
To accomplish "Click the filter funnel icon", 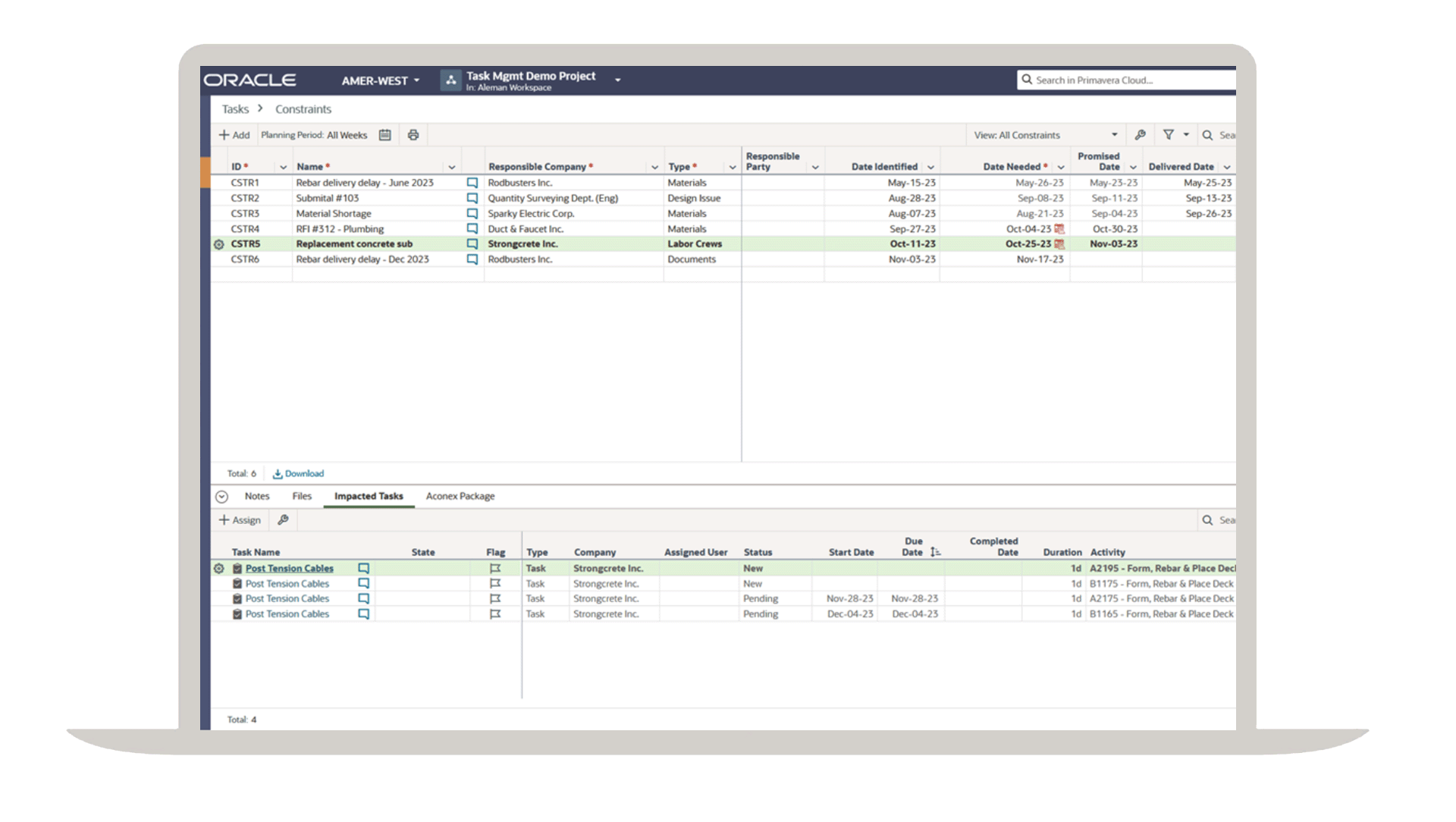I will (1169, 135).
